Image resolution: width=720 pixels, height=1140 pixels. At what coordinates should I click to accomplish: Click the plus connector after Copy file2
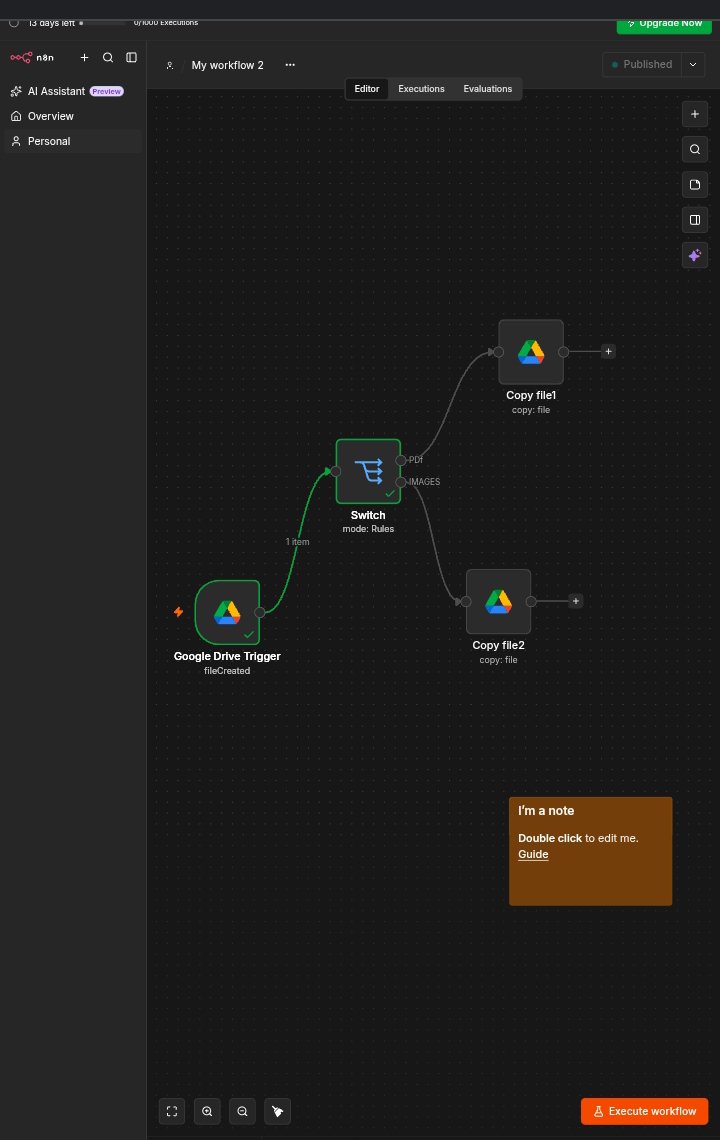(576, 601)
